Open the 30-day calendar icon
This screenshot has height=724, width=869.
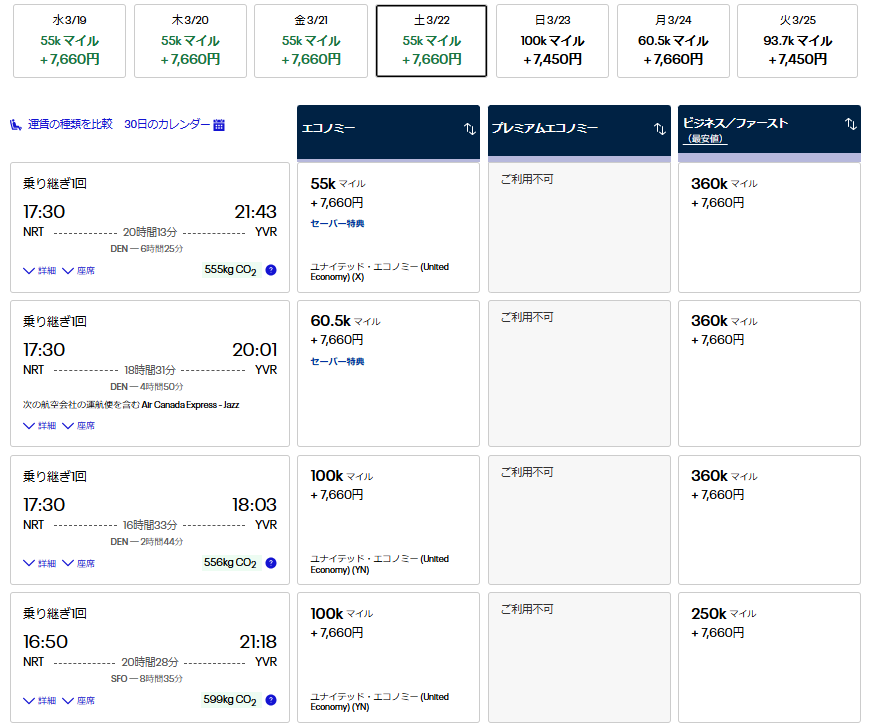tap(219, 125)
